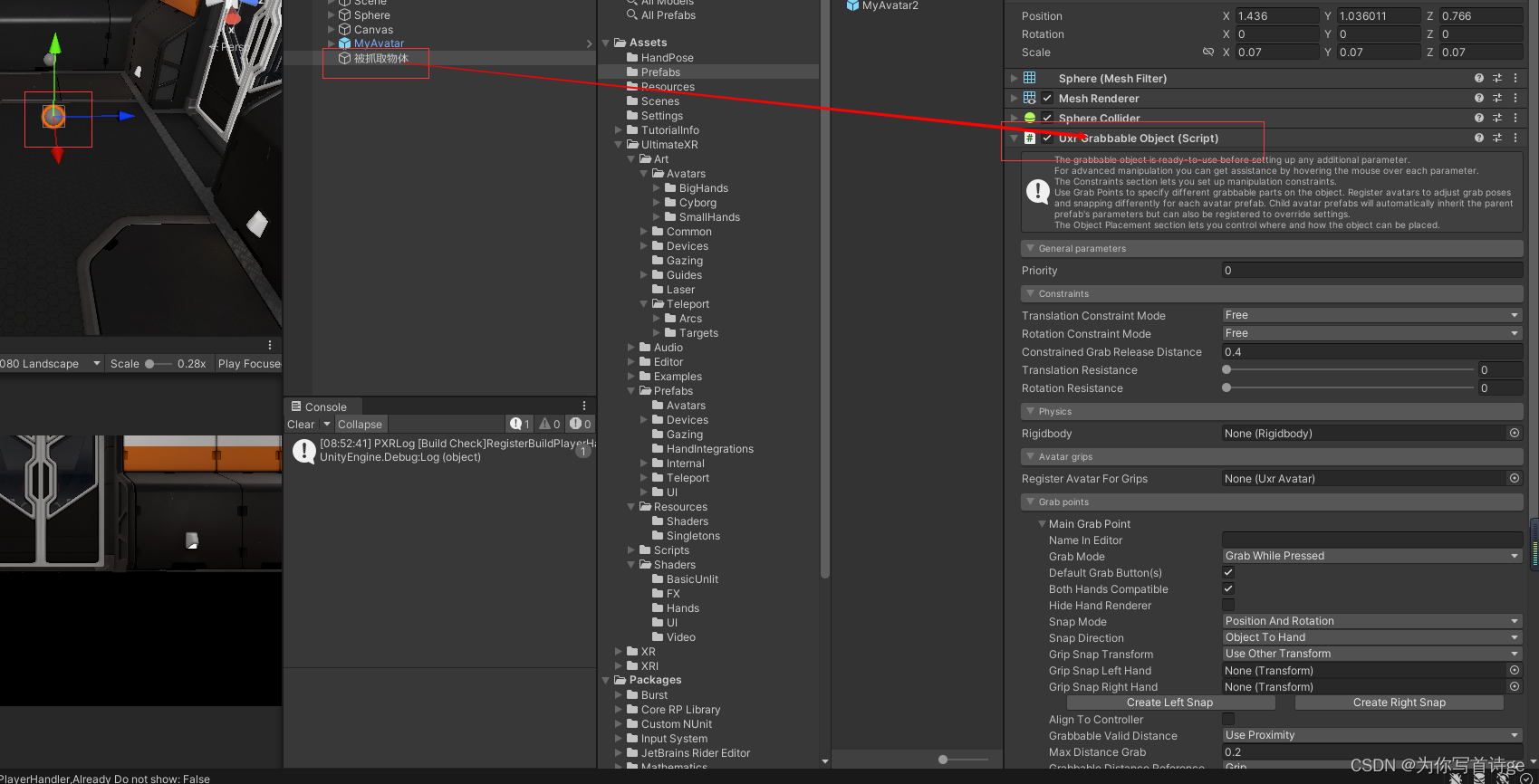Open the Console panel options menu
The height and width of the screenshot is (784, 1539).
tap(584, 406)
